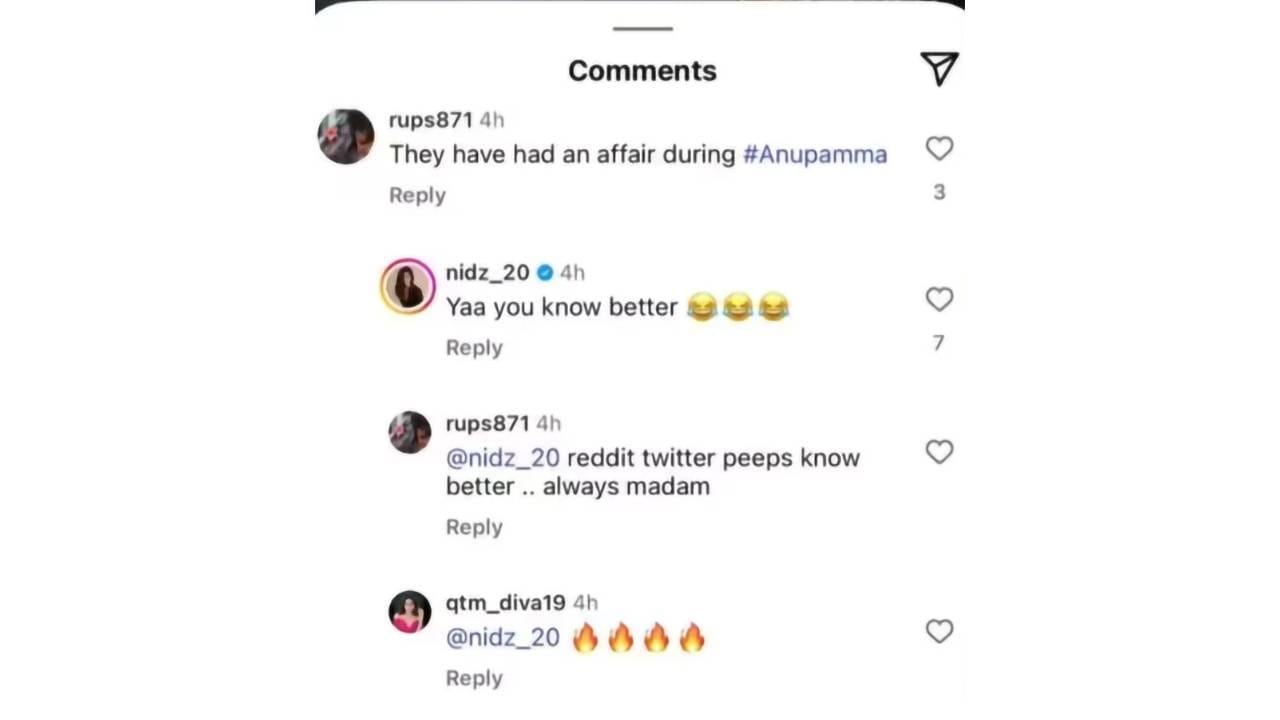Screen dimensions: 1280x720
Task: Like rups871's reddit twitter peeps reply
Action: point(939,452)
